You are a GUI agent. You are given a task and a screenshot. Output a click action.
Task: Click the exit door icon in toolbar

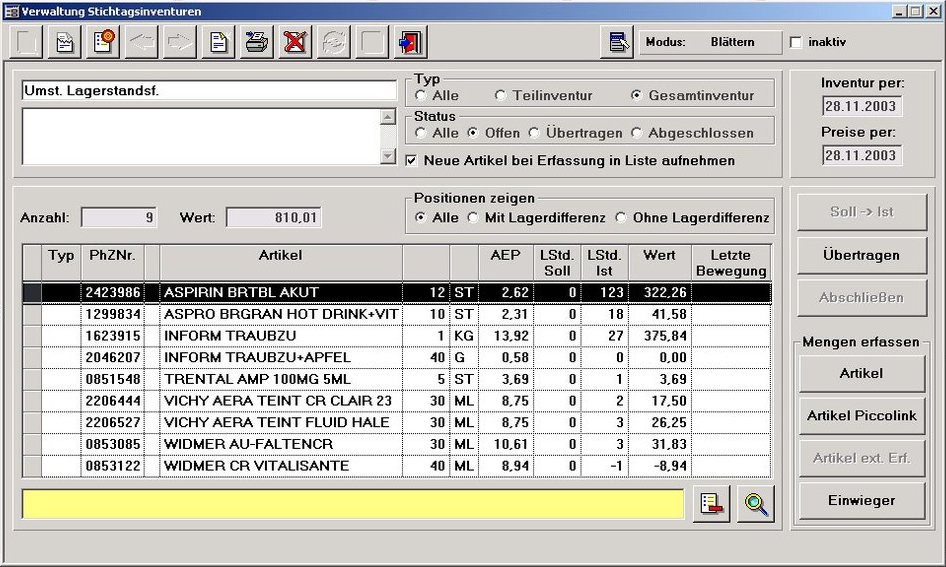coord(410,43)
